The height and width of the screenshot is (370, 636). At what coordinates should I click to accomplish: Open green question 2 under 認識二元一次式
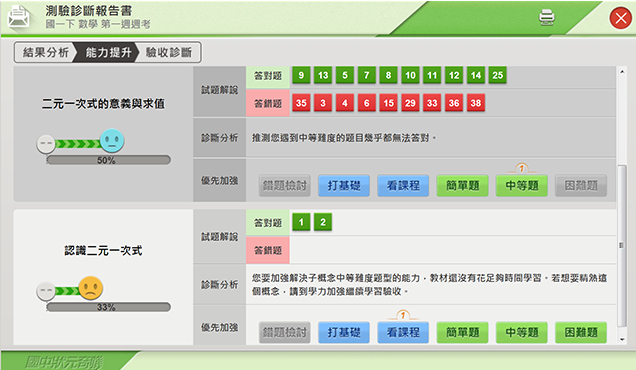pyautogui.click(x=323, y=222)
